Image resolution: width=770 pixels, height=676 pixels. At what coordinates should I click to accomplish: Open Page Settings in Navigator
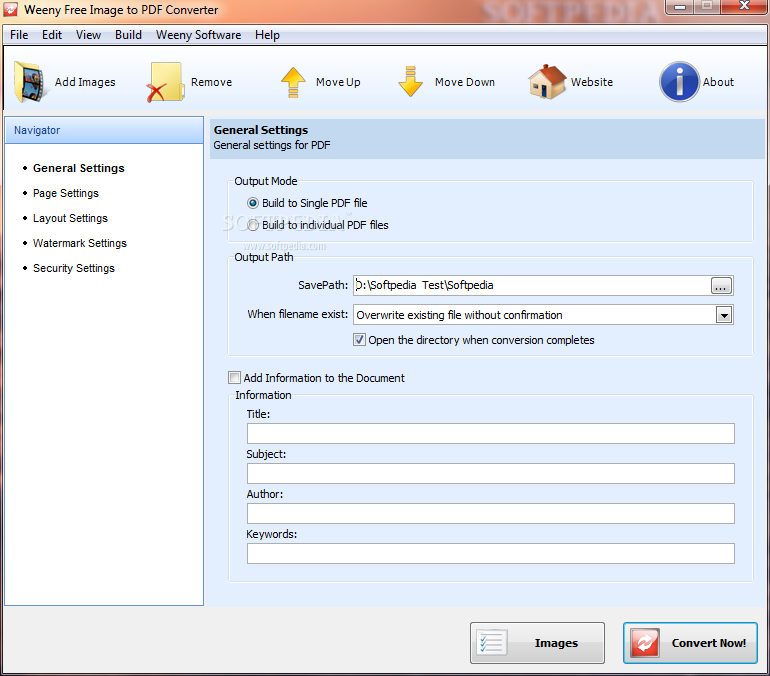click(66, 193)
